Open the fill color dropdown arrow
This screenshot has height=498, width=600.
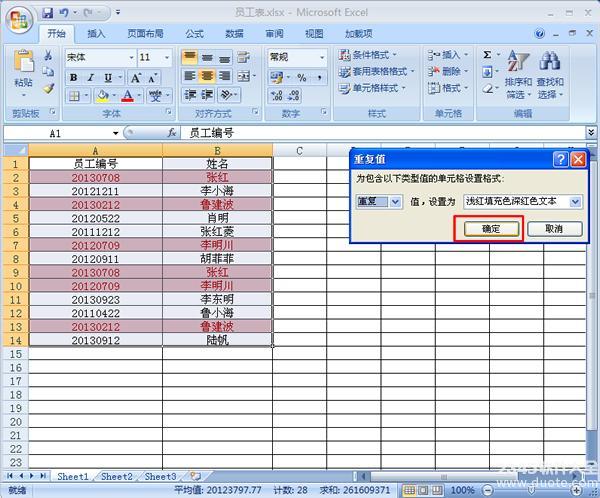click(x=114, y=96)
